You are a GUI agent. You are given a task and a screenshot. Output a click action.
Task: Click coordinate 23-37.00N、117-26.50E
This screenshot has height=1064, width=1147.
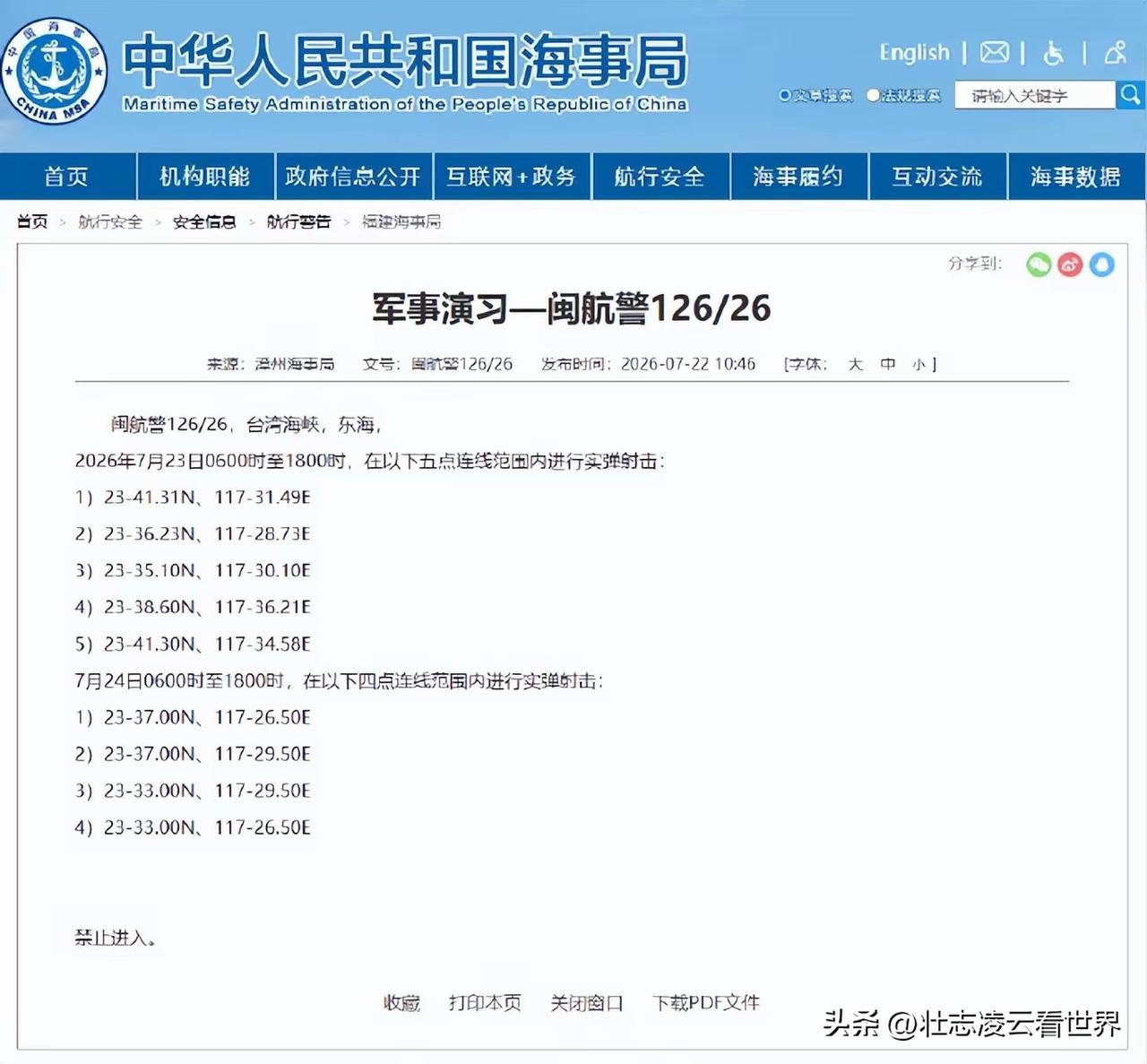coord(207,717)
